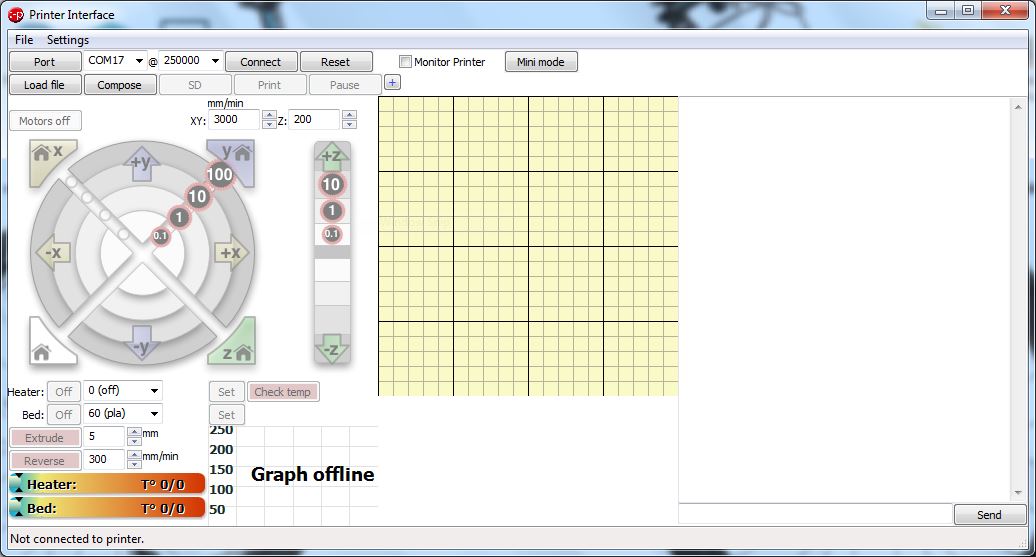This screenshot has width=1036, height=557.
Task: Click the Reverse button
Action: tap(45, 461)
